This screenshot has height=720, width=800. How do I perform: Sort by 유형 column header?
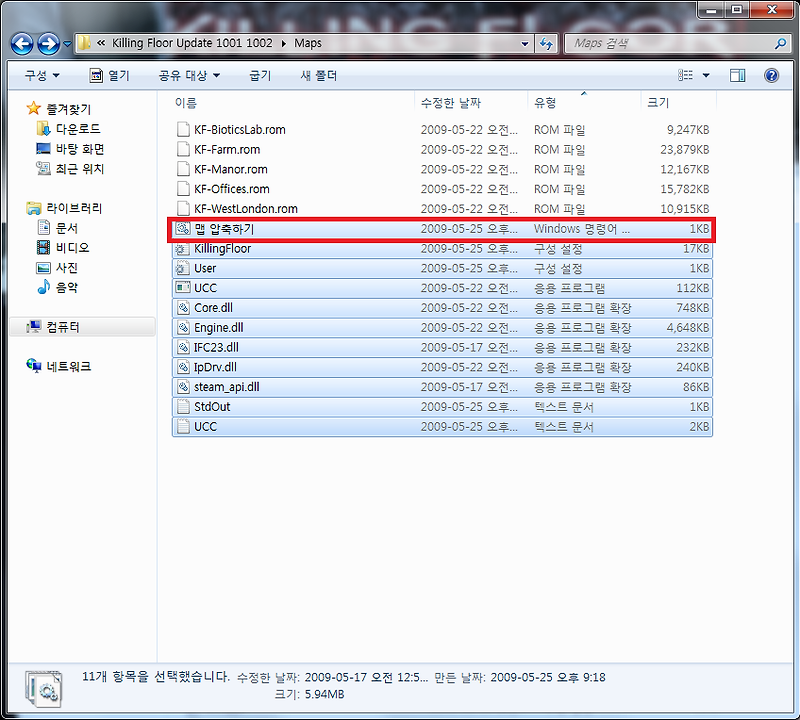click(x=584, y=103)
